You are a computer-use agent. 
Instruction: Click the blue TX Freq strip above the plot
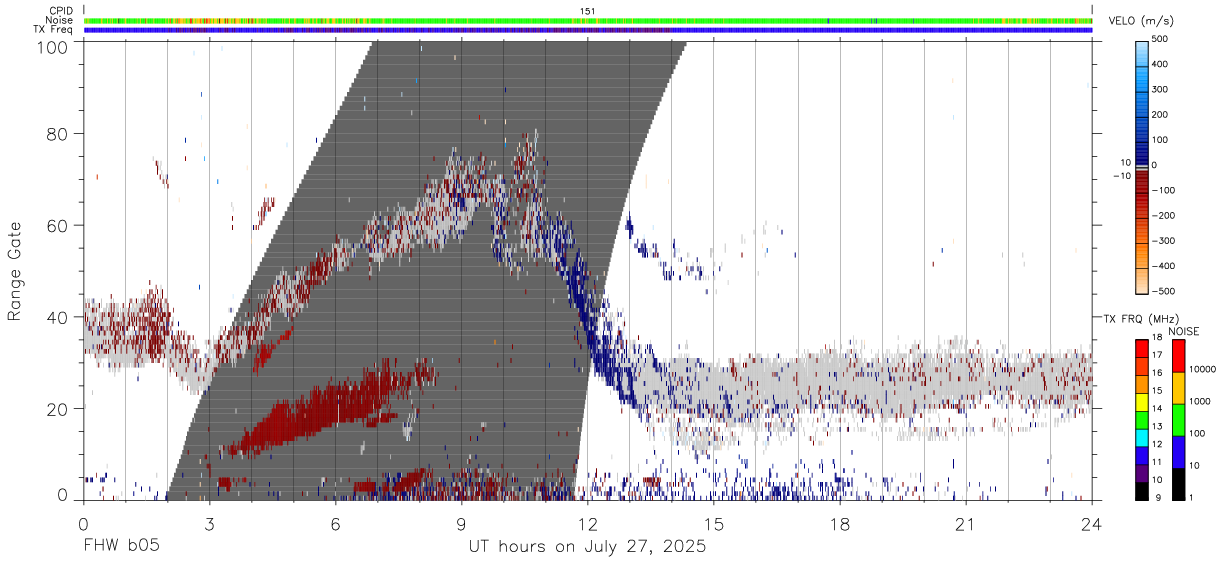click(x=588, y=30)
